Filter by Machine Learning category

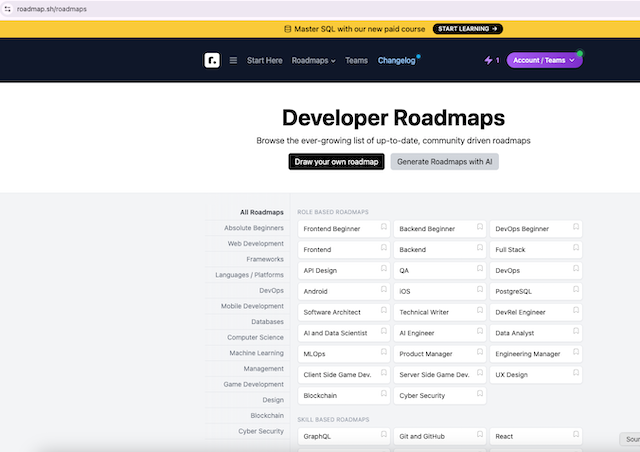[x=256, y=353]
